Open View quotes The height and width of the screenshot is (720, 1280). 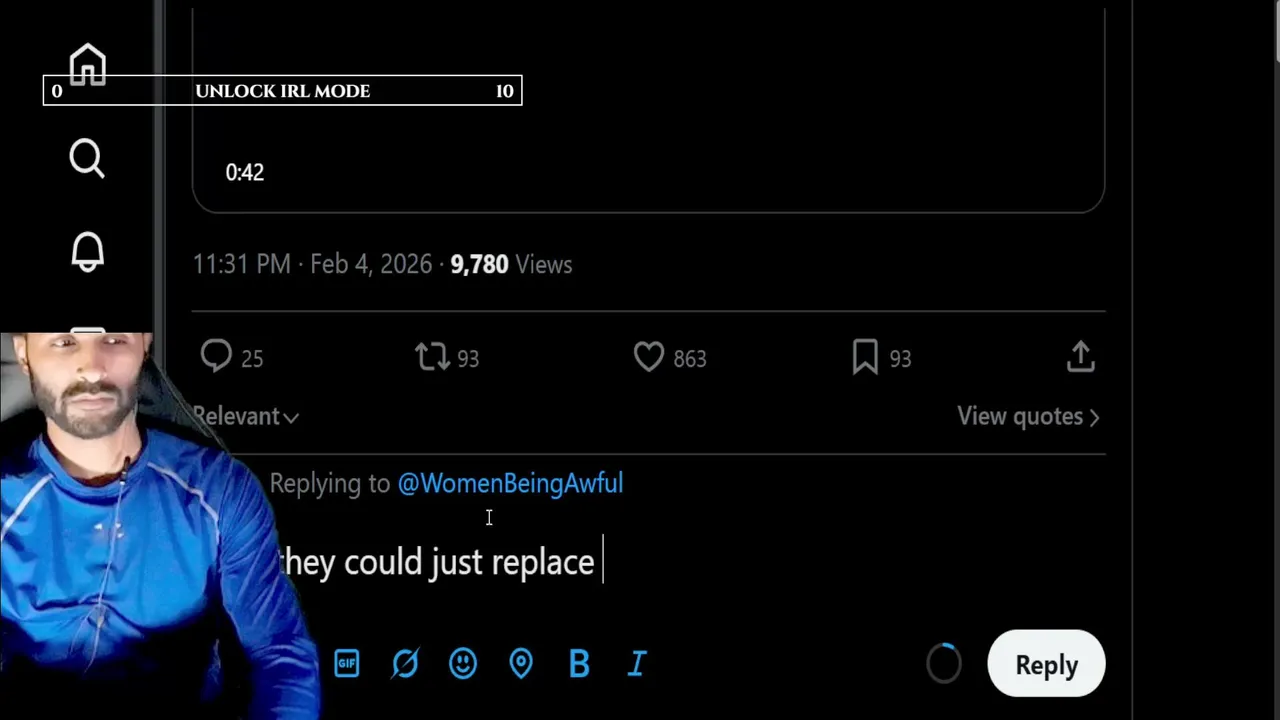1027,416
